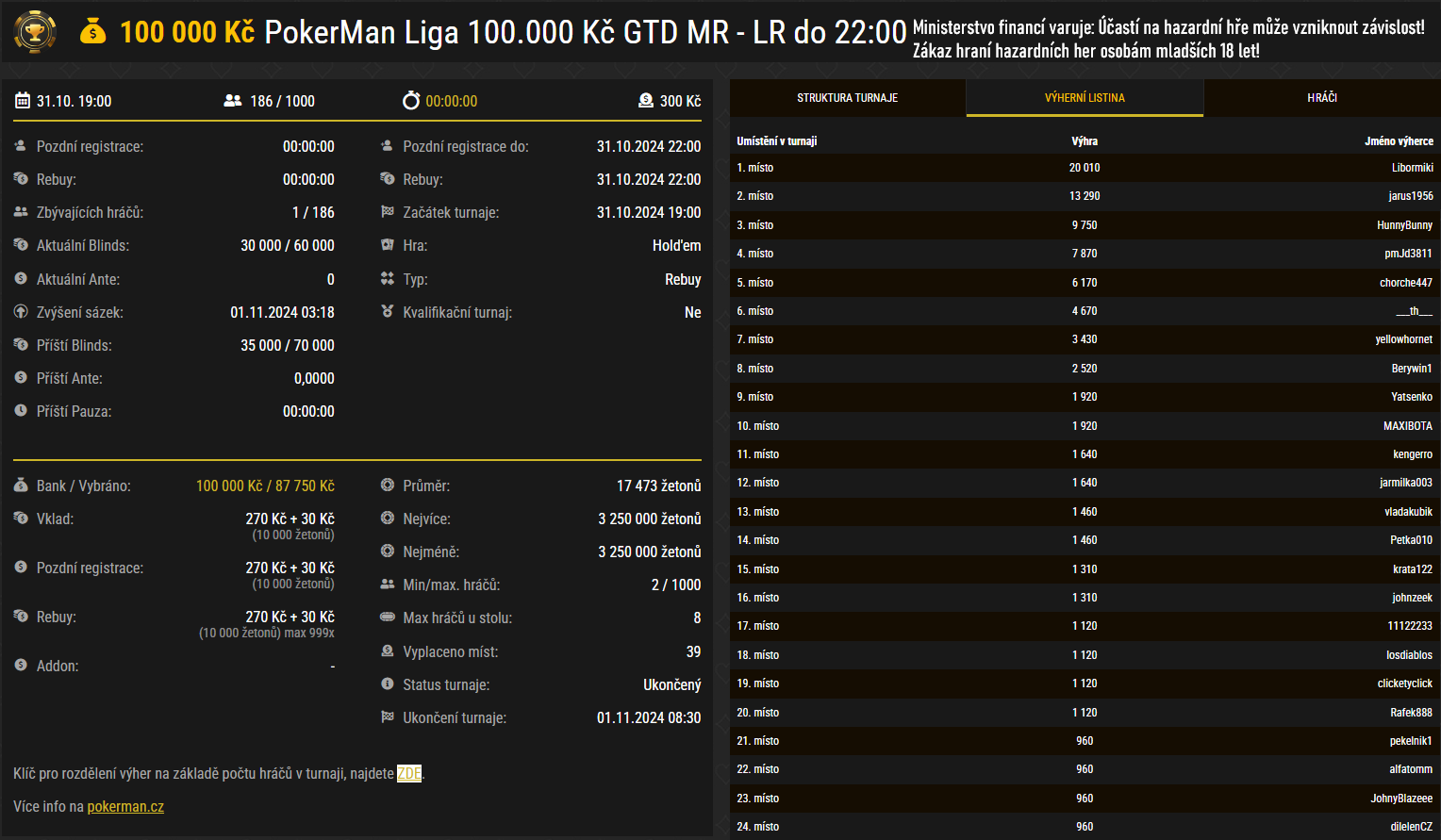Click the clock icon beside Příští Pauza
1441x840 pixels.
pyautogui.click(x=21, y=411)
